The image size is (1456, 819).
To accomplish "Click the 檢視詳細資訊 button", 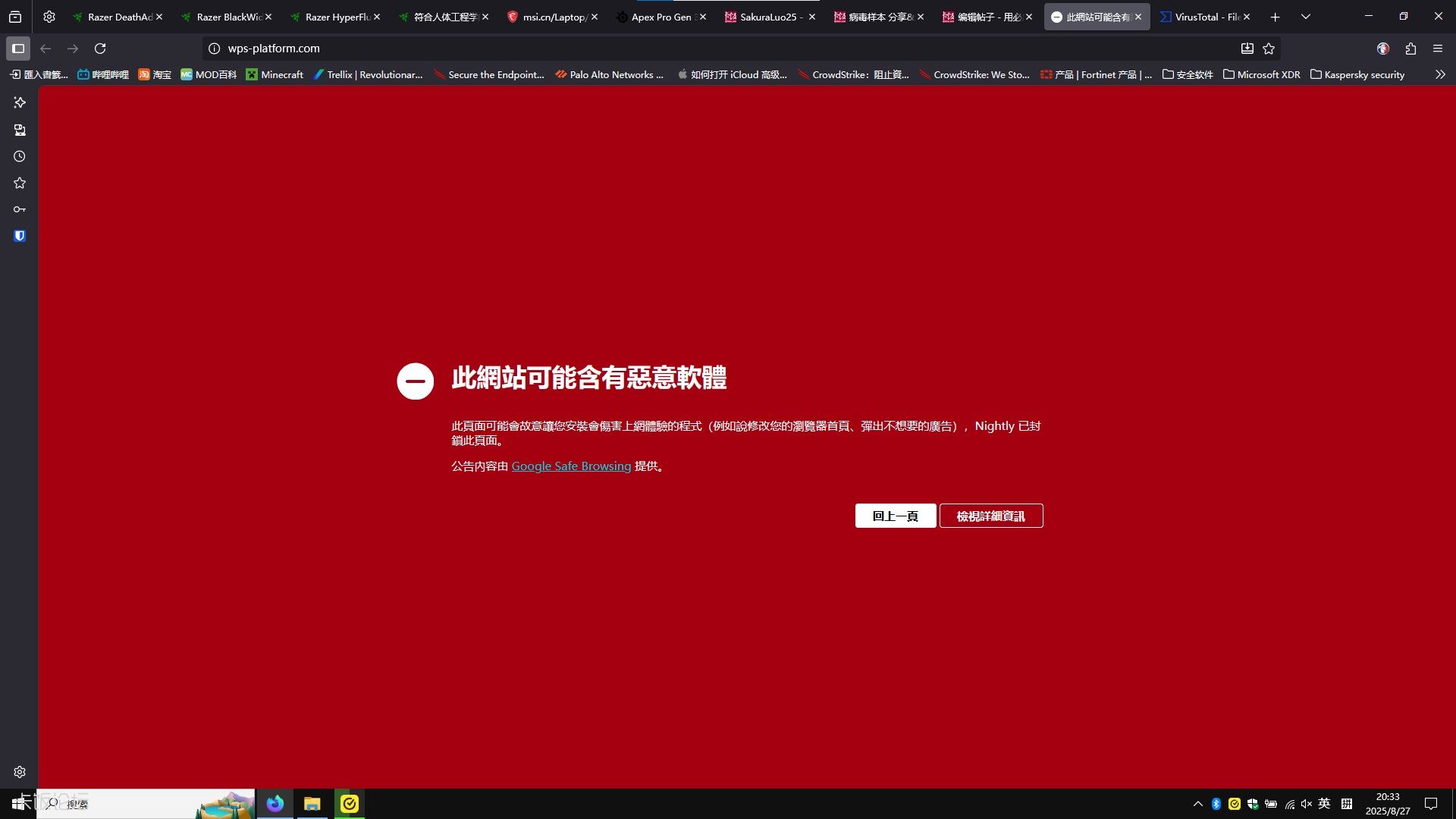I will pyautogui.click(x=990, y=516).
